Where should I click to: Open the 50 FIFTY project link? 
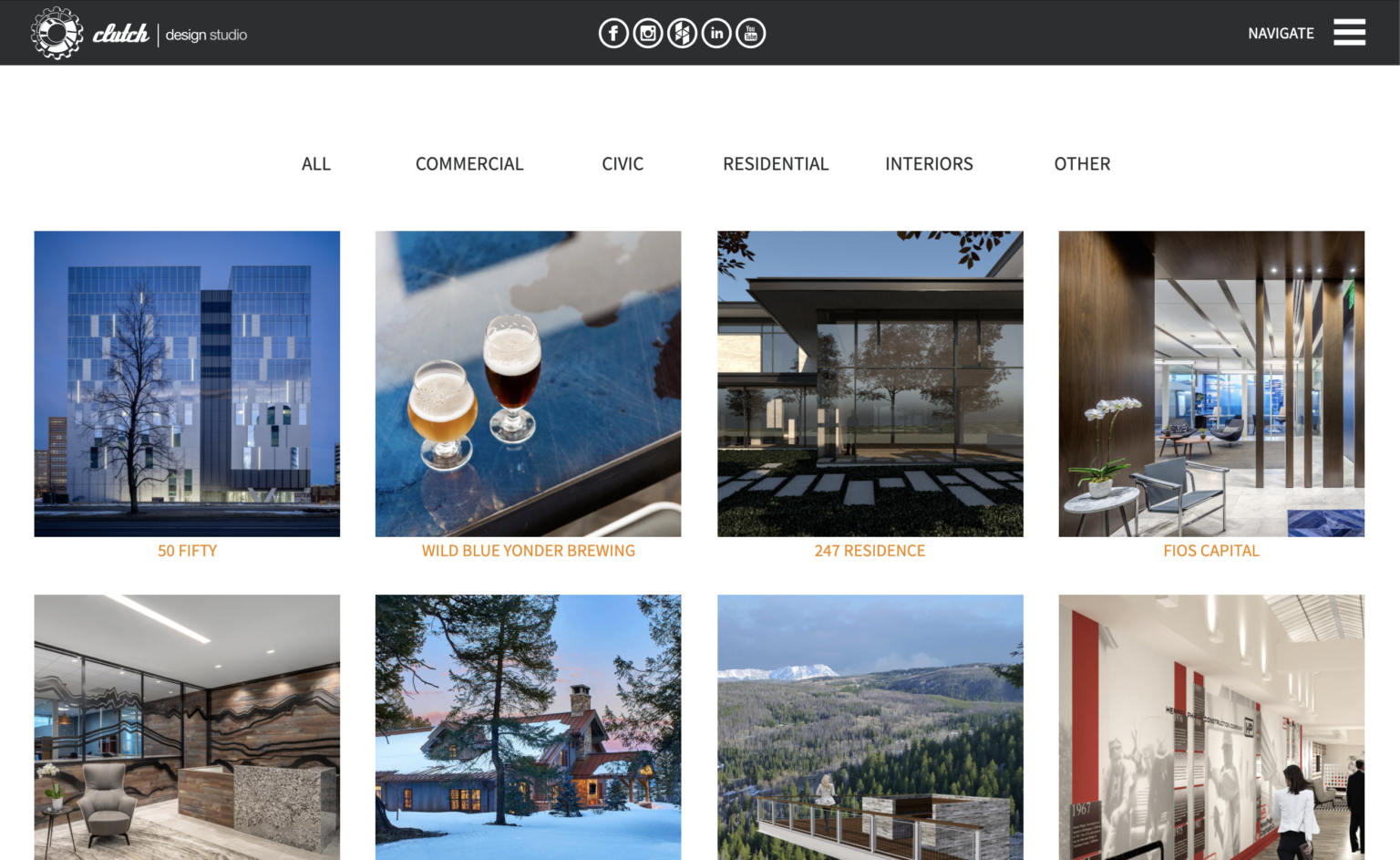click(187, 551)
